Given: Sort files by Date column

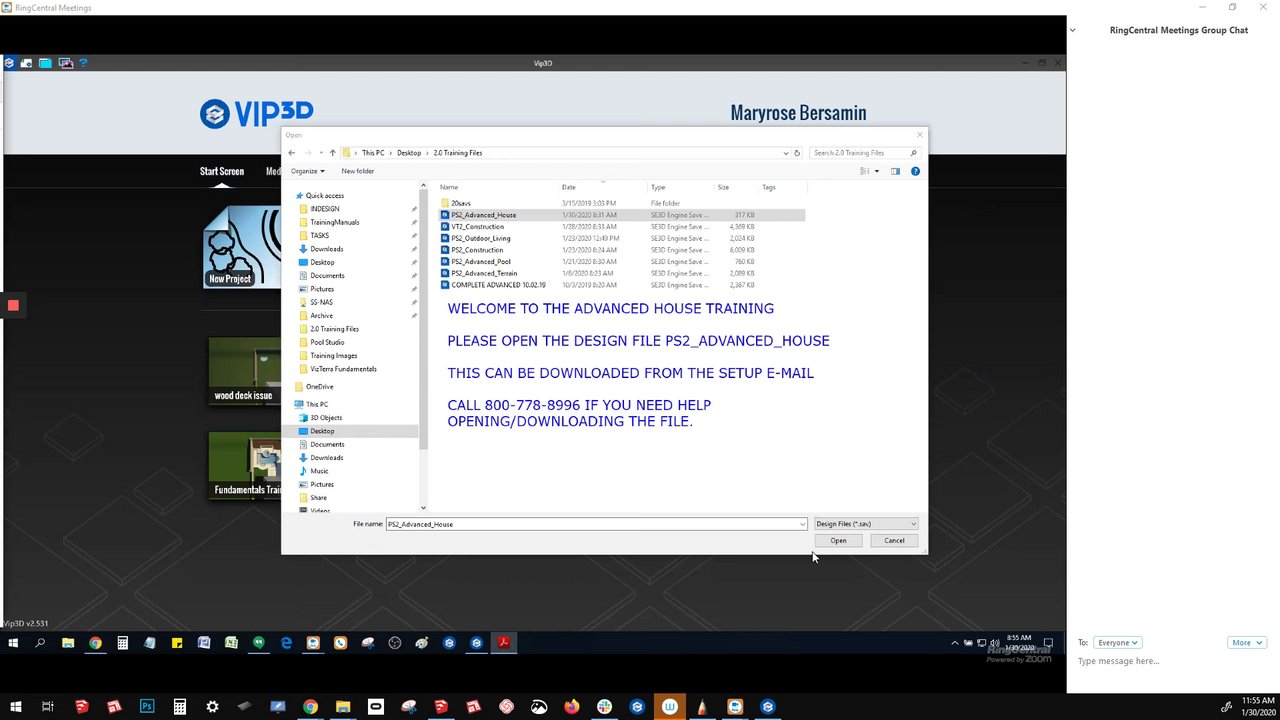Looking at the screenshot, I should pyautogui.click(x=568, y=187).
